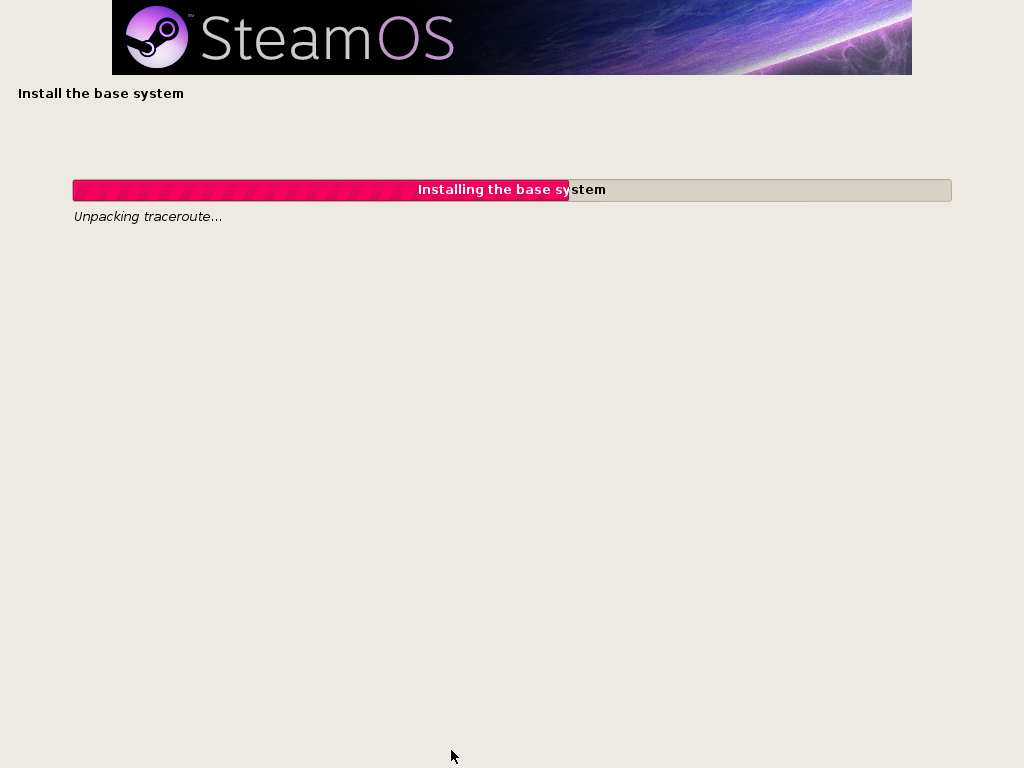
Task: Click the far left start of progress bar
Action: click(76, 190)
